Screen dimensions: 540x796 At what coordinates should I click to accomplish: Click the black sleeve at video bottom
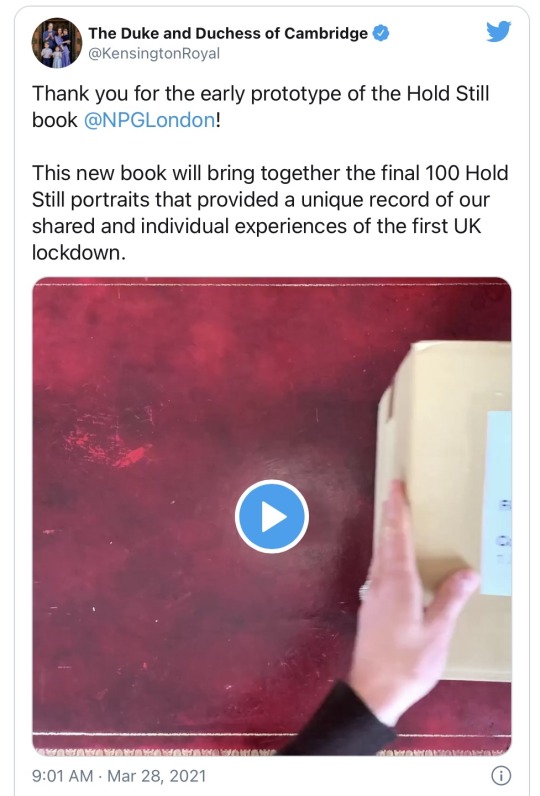point(343,721)
